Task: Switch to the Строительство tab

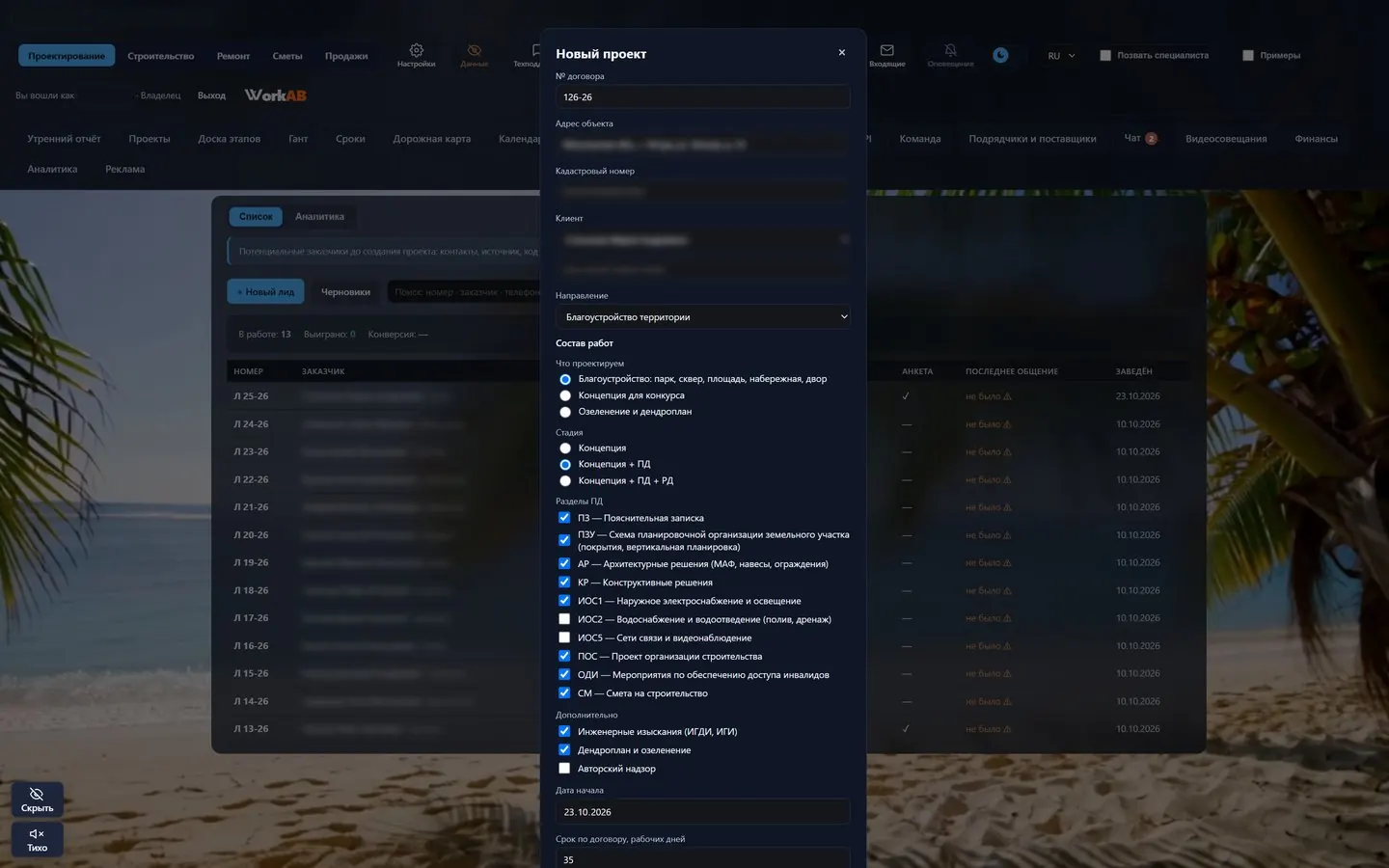Action: pyautogui.click(x=161, y=56)
